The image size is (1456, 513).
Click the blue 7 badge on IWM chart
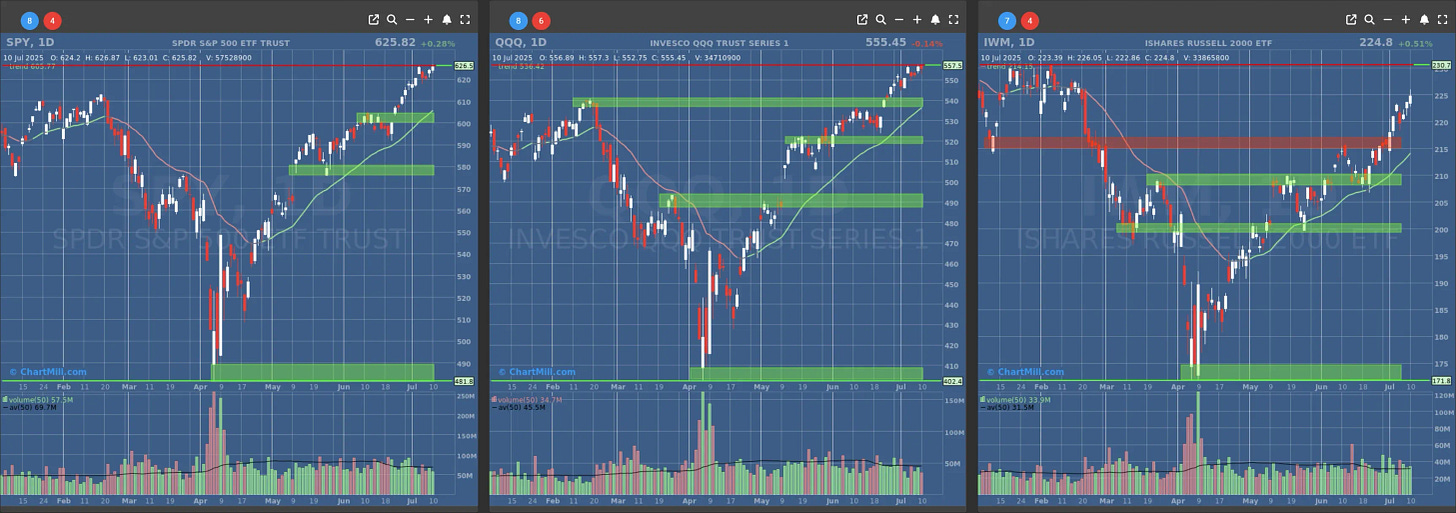pyautogui.click(x=1006, y=20)
